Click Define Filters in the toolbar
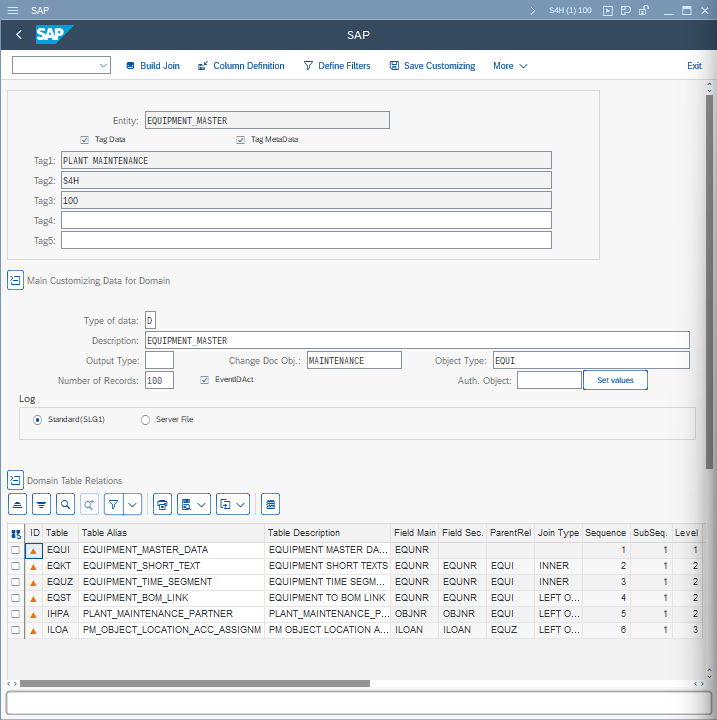 [336, 66]
